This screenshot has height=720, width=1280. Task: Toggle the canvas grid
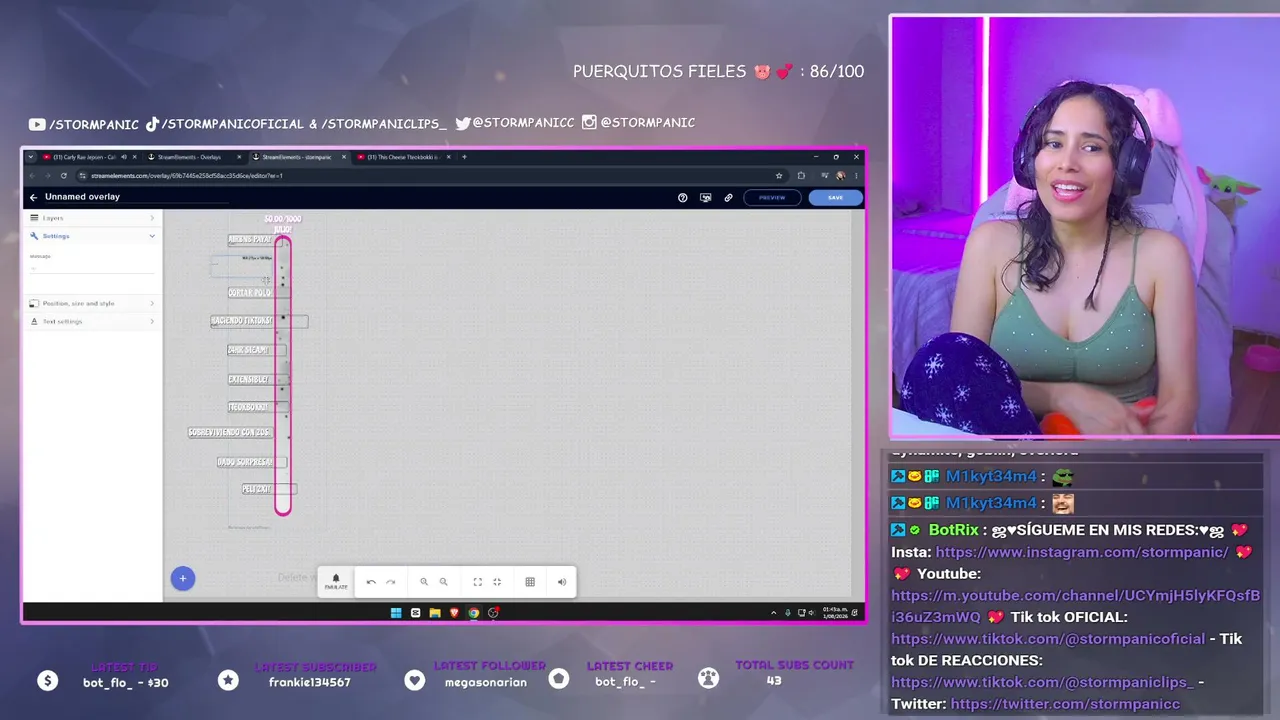[530, 582]
